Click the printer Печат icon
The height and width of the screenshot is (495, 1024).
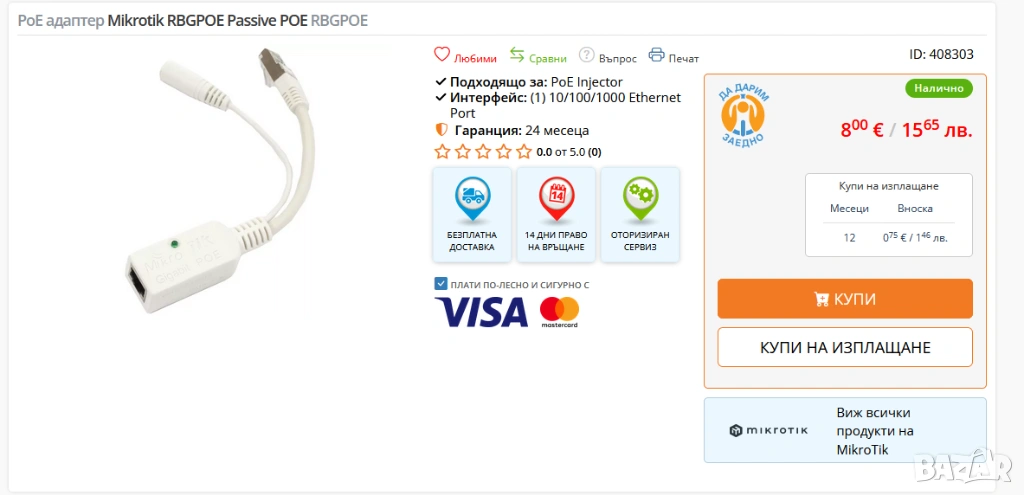656,54
